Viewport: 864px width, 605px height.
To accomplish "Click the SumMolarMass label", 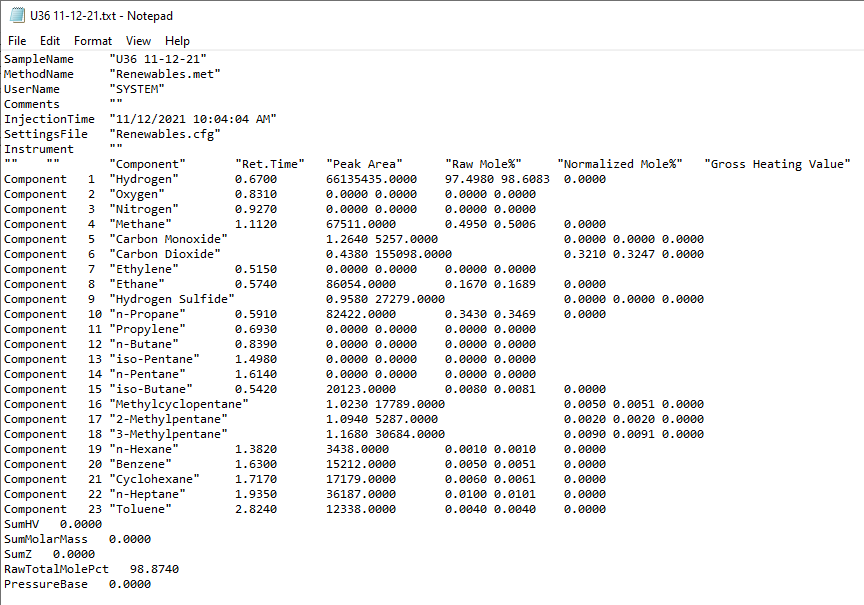I will click(46, 539).
